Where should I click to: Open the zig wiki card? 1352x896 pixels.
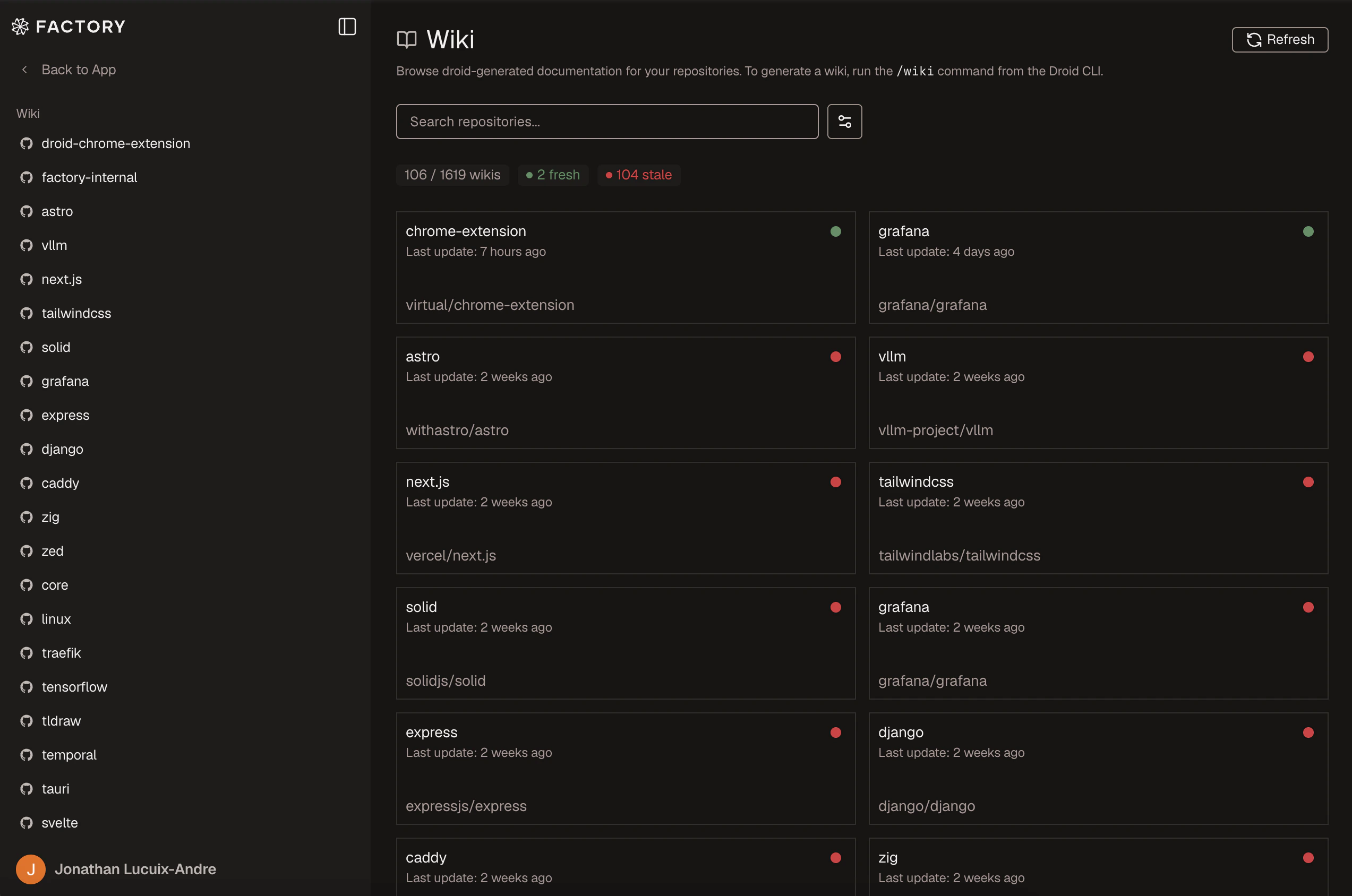(x=1098, y=867)
